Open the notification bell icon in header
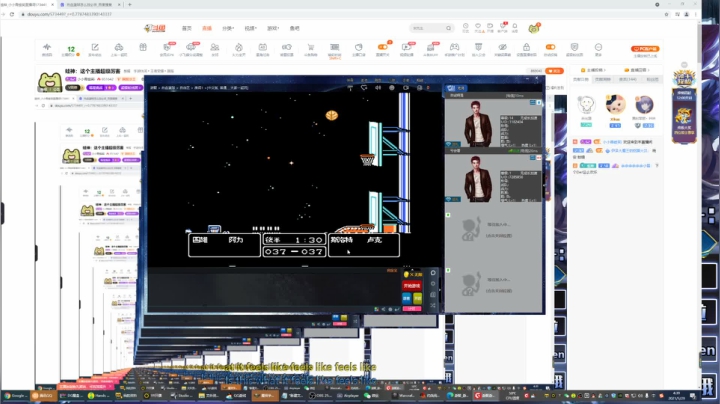Viewport: 720px width, 404px height. point(515,27)
